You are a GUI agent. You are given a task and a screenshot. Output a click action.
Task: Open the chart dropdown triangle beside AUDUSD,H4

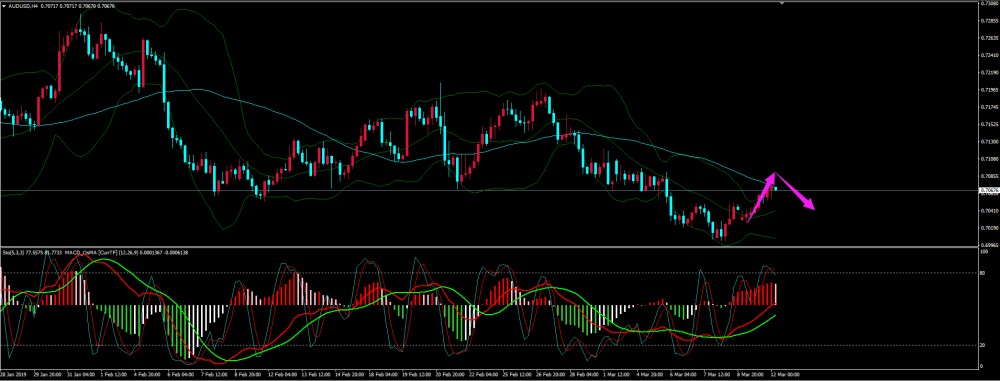click(3, 5)
